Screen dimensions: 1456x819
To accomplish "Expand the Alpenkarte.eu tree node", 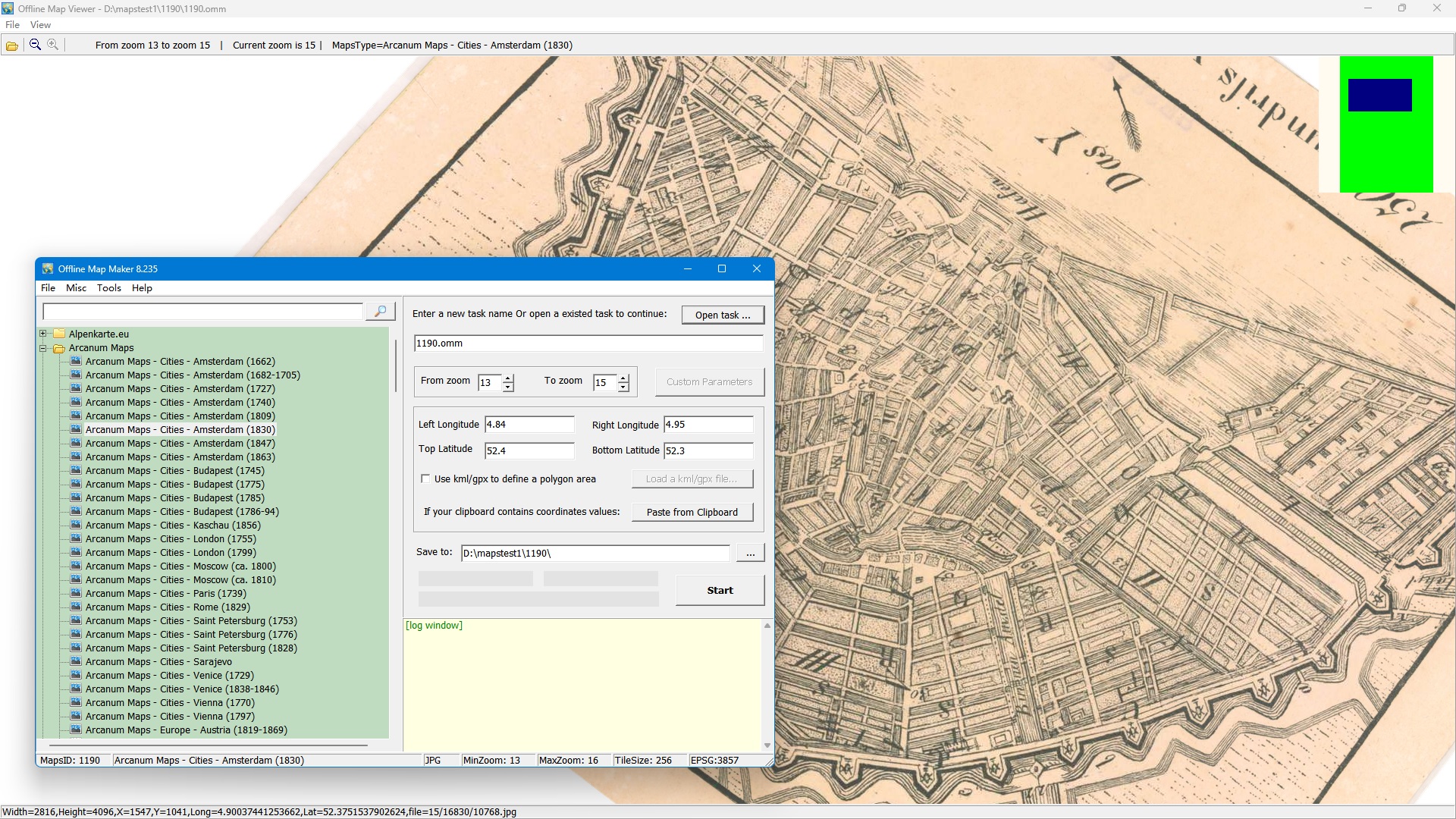I will click(43, 334).
